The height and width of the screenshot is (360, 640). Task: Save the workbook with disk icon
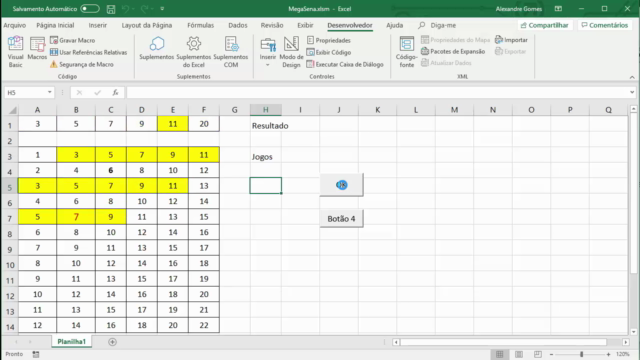111,9
